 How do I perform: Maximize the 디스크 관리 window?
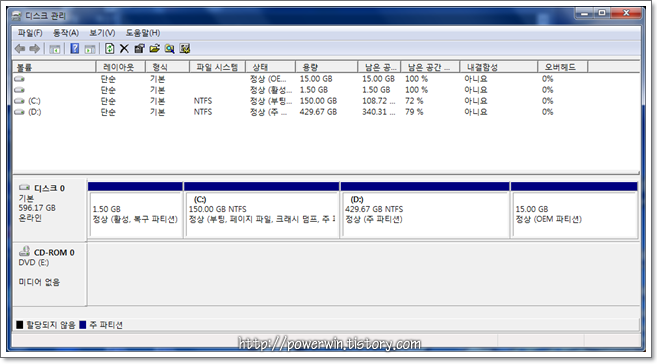(x=602, y=13)
